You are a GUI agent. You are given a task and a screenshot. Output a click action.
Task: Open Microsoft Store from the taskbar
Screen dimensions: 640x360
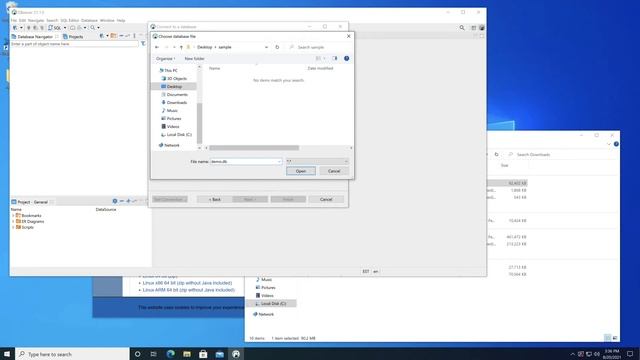pos(203,354)
